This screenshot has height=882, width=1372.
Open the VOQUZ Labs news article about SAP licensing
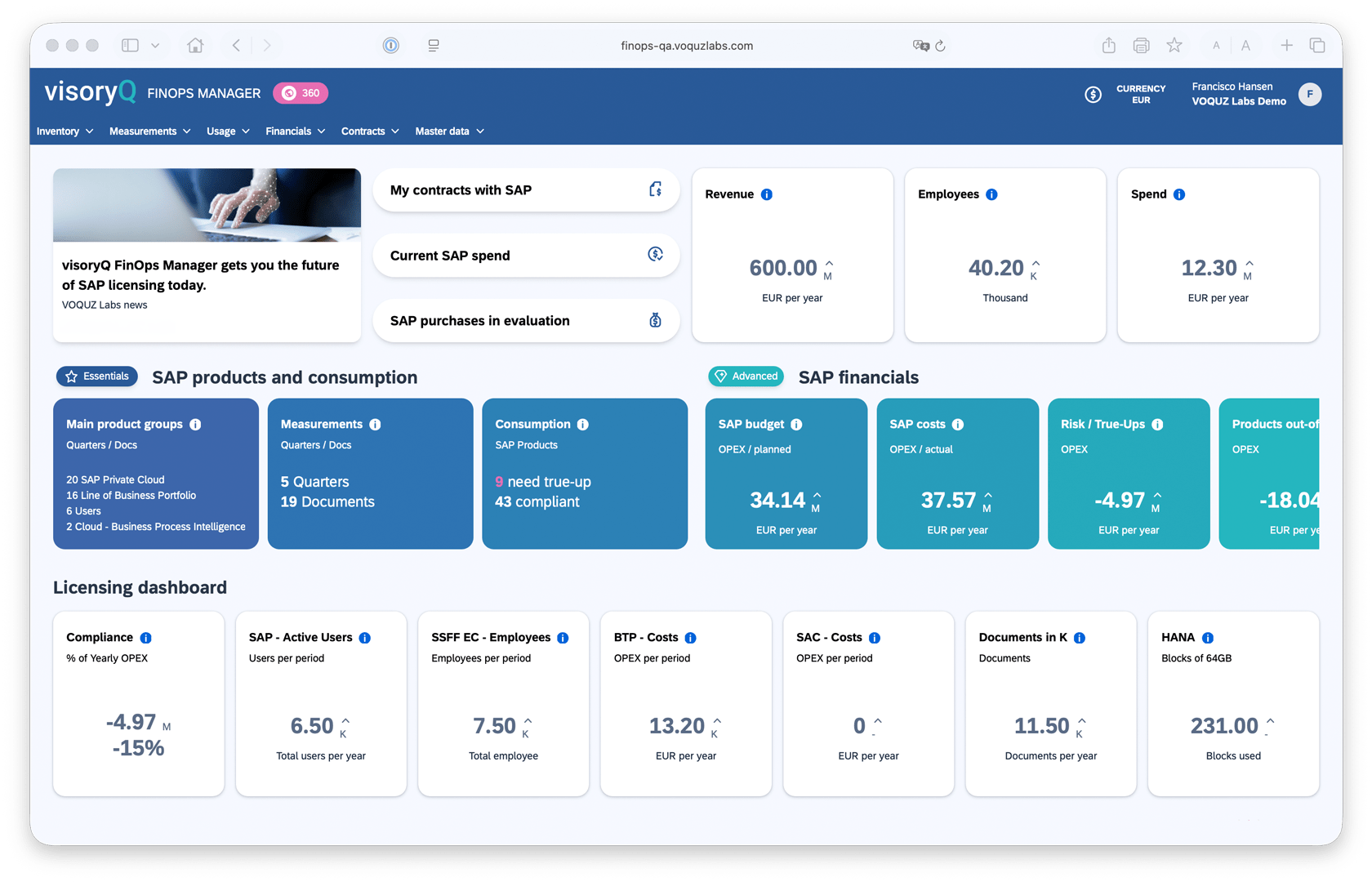[201, 275]
